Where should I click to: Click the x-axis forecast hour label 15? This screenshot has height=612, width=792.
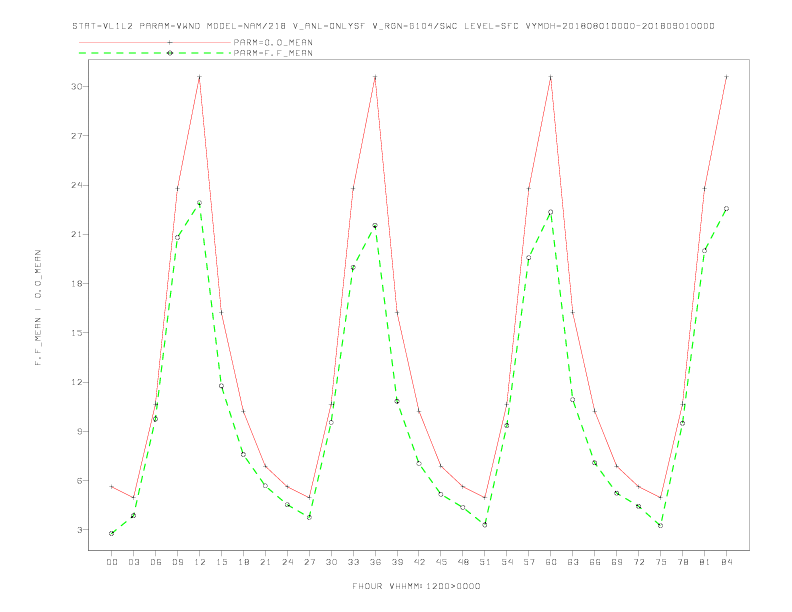pyautogui.click(x=221, y=562)
